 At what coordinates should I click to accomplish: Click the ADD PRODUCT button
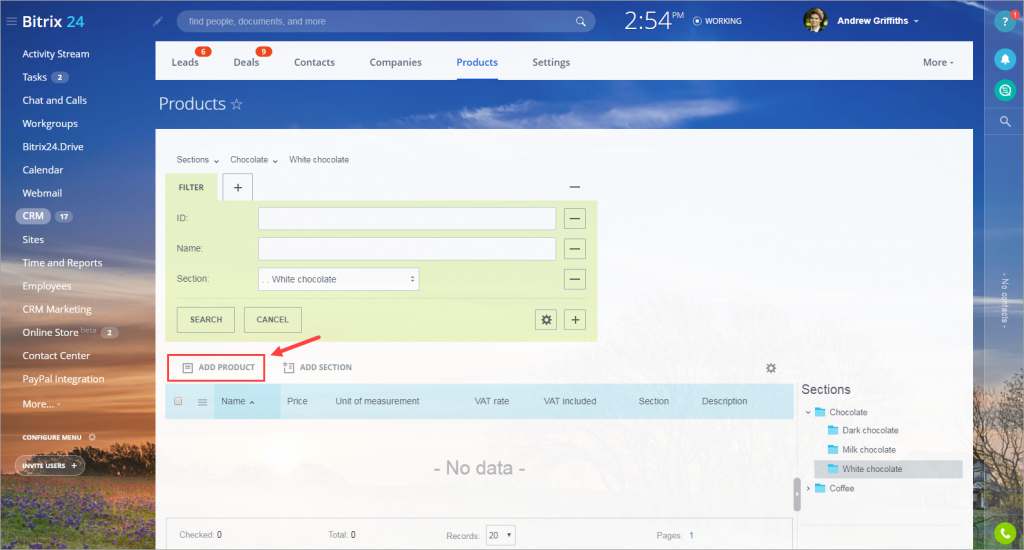pos(216,368)
